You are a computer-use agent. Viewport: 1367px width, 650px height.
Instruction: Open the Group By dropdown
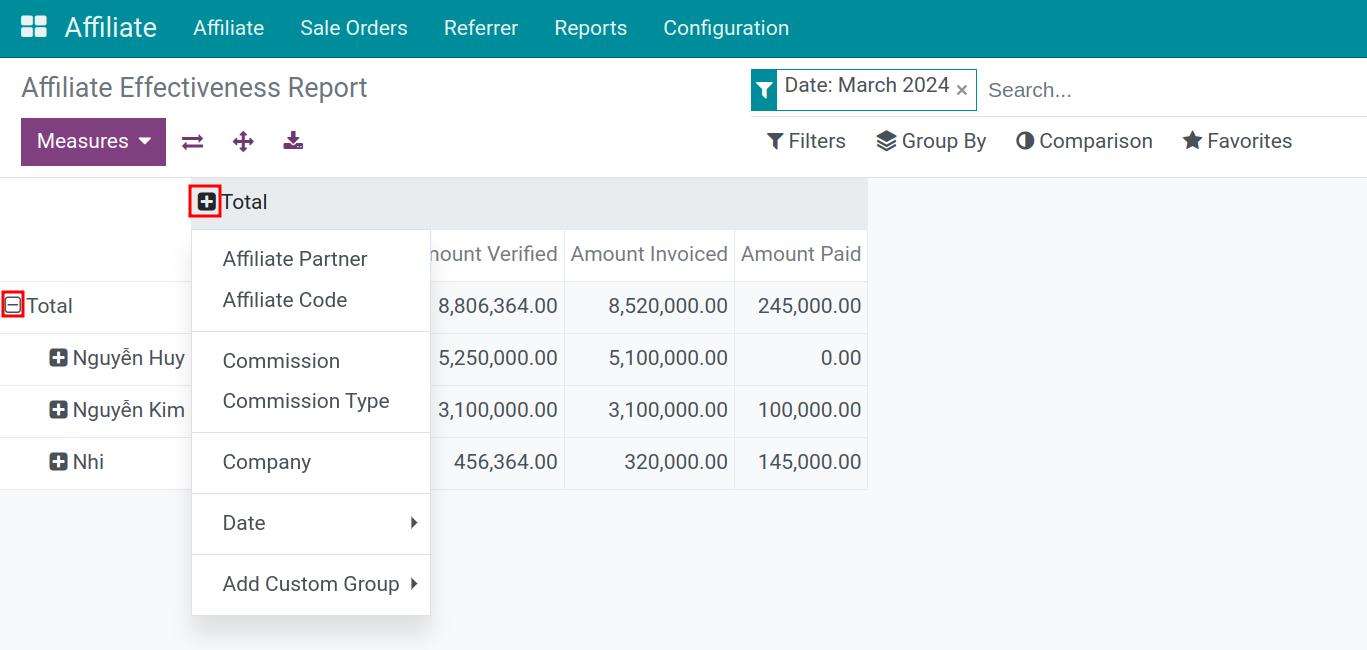tap(931, 141)
